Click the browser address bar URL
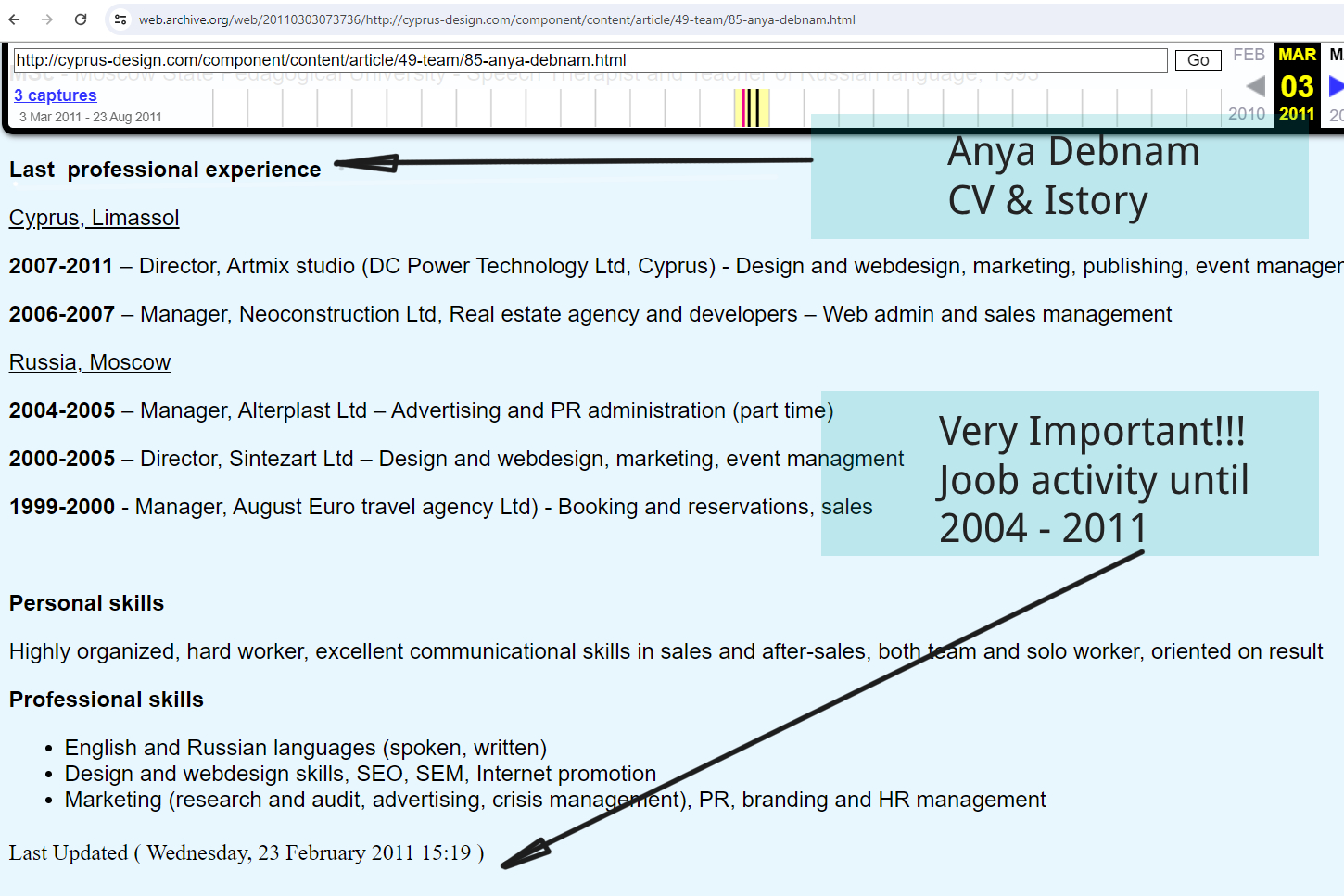The image size is (1344, 896). point(497,19)
